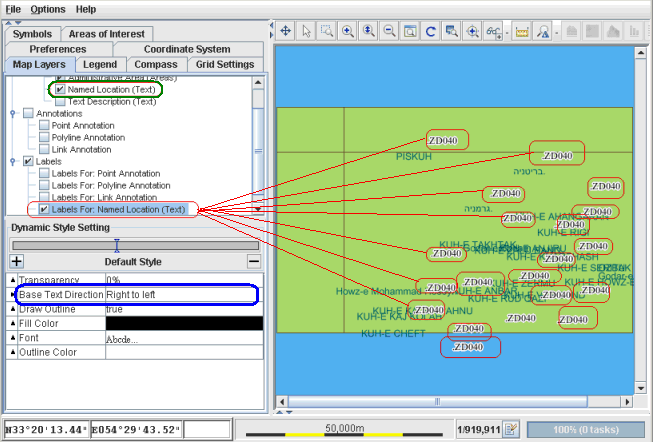Click the minus button to remove Default Style
This screenshot has width=653, height=443.
[254, 261]
